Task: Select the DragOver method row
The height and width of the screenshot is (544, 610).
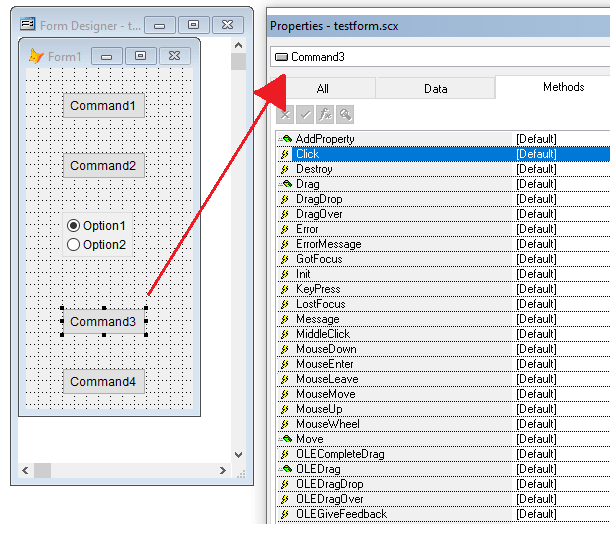Action: tap(443, 214)
